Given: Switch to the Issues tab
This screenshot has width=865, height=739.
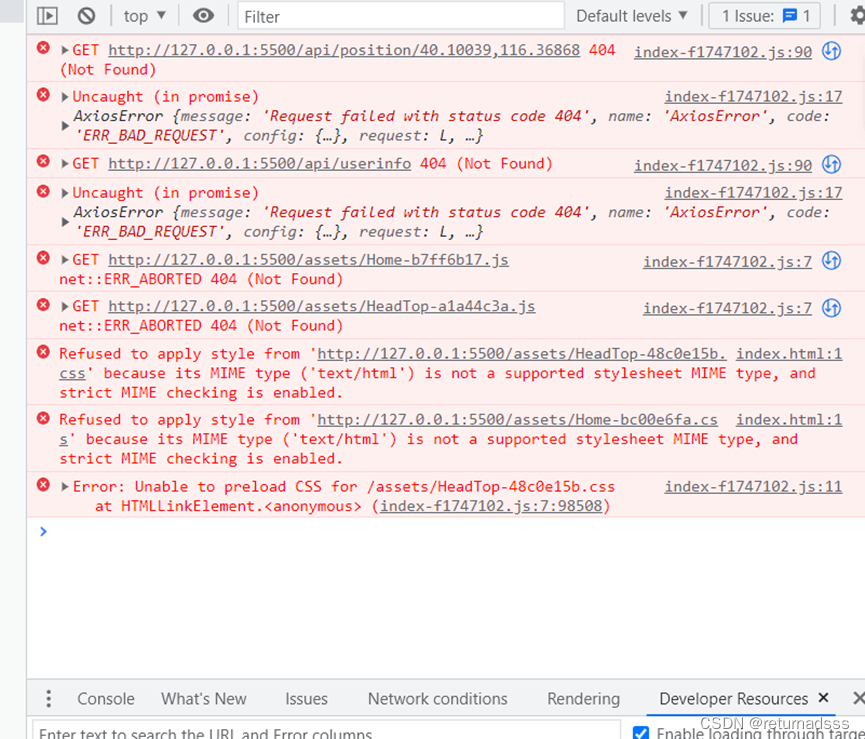Looking at the screenshot, I should coord(306,698).
